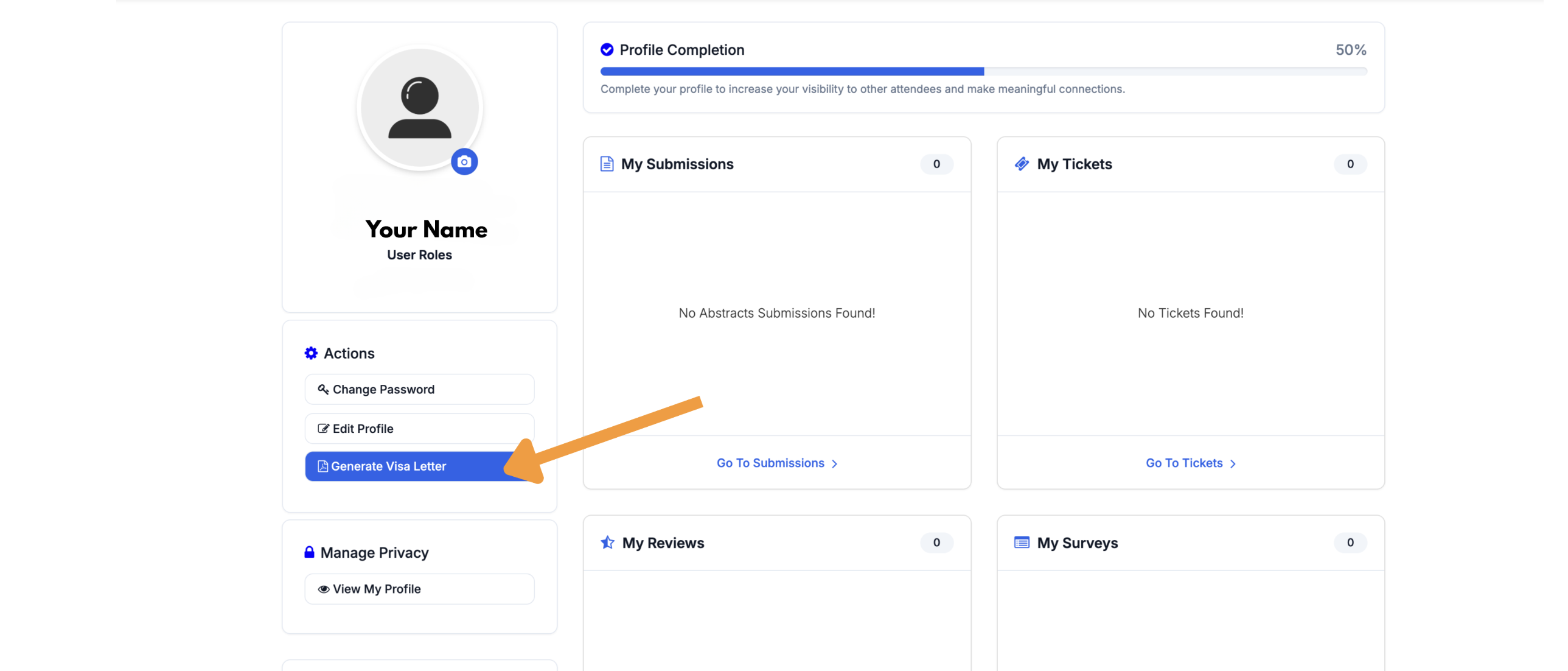The image size is (1568, 671).
Task: Click the My Reviews star icon
Action: pyautogui.click(x=607, y=542)
